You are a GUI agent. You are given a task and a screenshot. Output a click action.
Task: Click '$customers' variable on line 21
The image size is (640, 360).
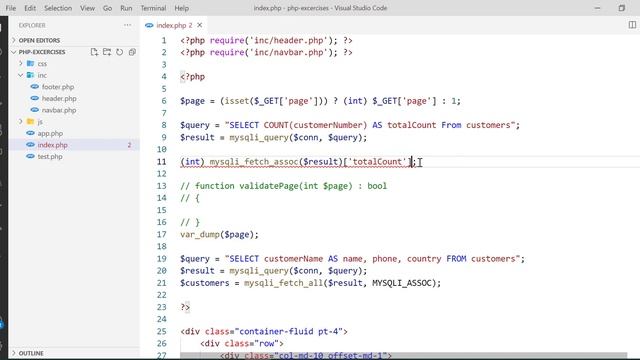pyautogui.click(x=204, y=283)
